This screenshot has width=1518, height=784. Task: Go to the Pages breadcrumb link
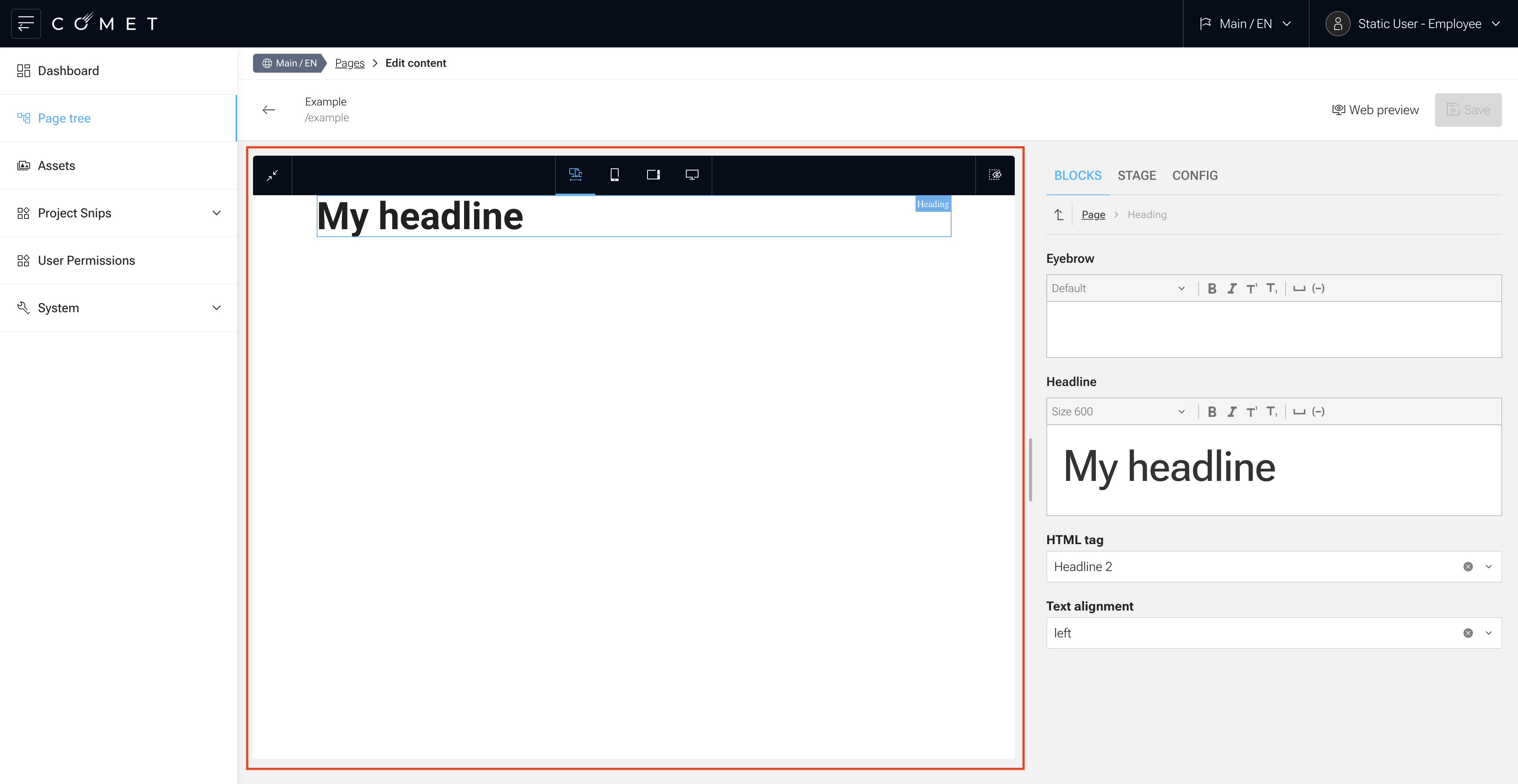[x=349, y=63]
